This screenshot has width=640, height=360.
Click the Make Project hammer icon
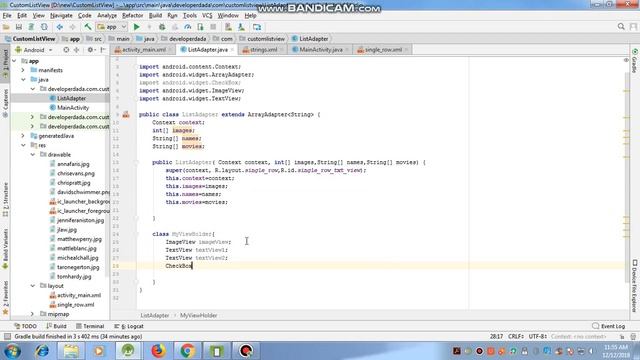click(88, 27)
